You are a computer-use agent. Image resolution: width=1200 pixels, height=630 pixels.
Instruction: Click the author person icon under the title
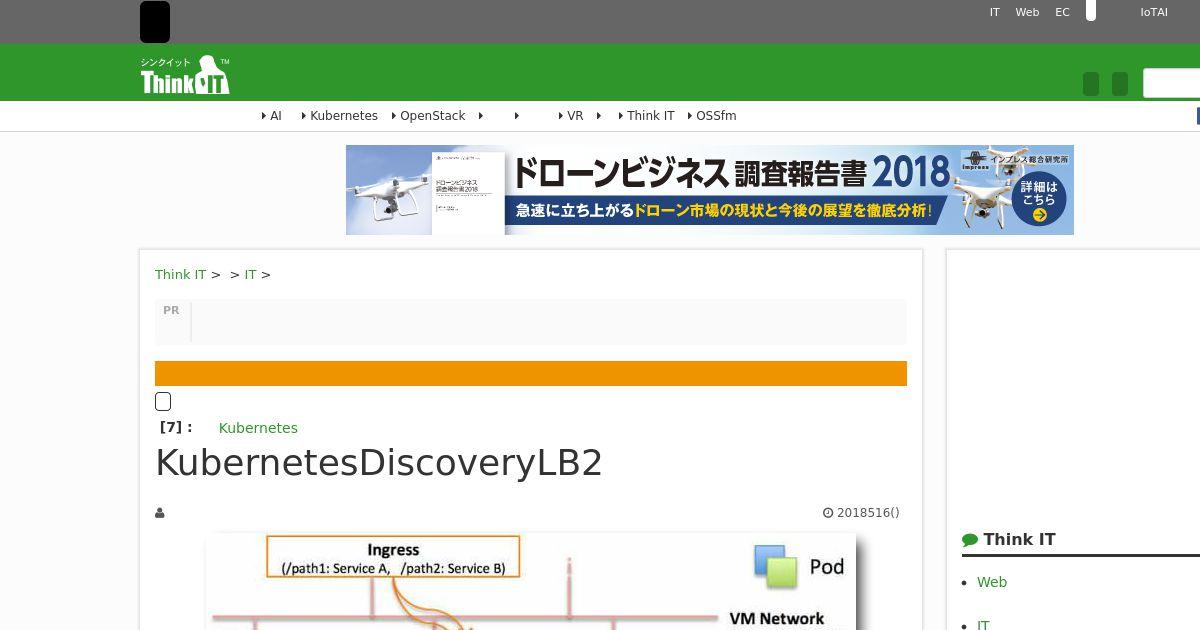(159, 513)
